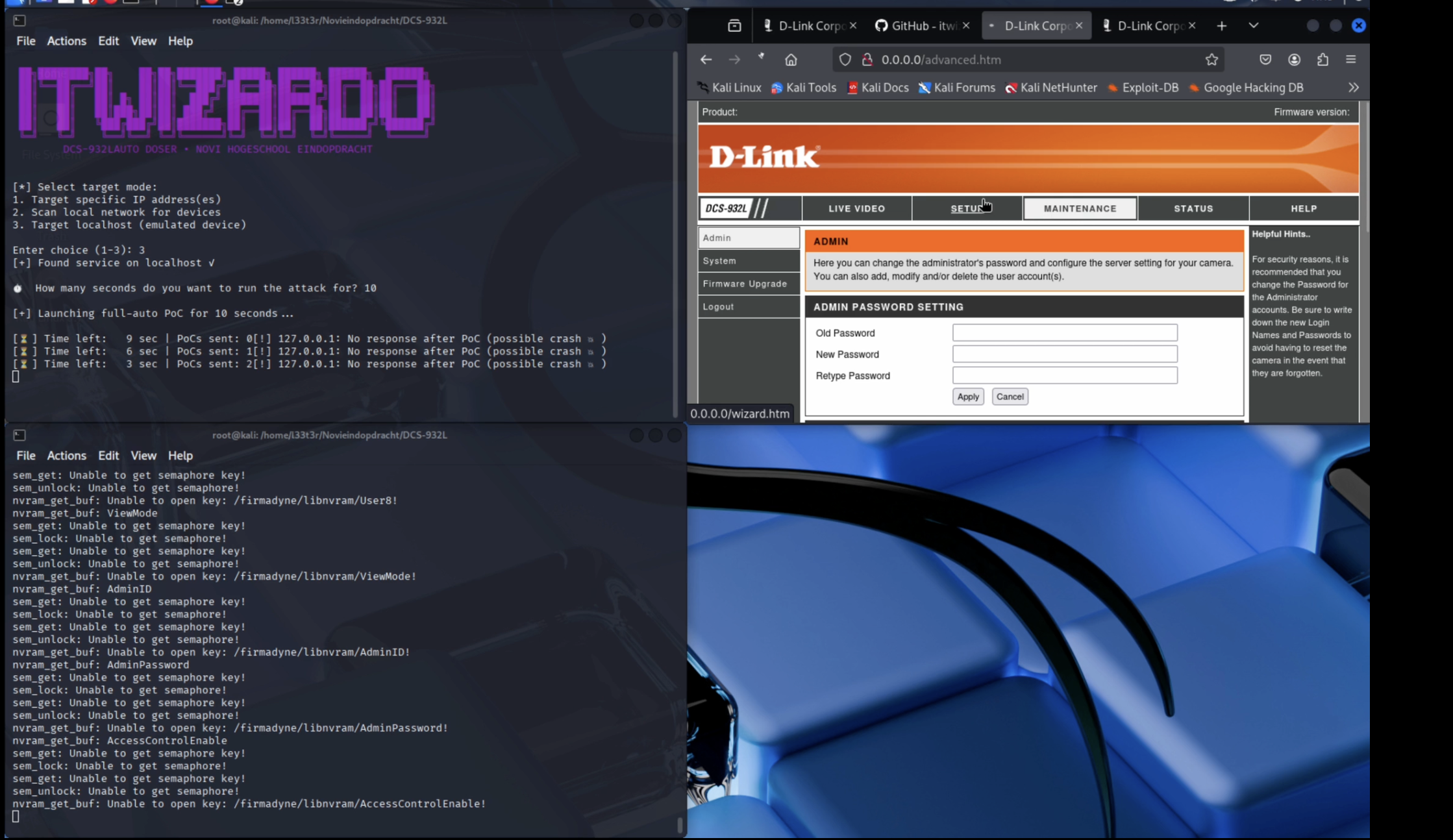This screenshot has width=1453, height=840.
Task: Open new browser tab plus
Action: (1222, 26)
